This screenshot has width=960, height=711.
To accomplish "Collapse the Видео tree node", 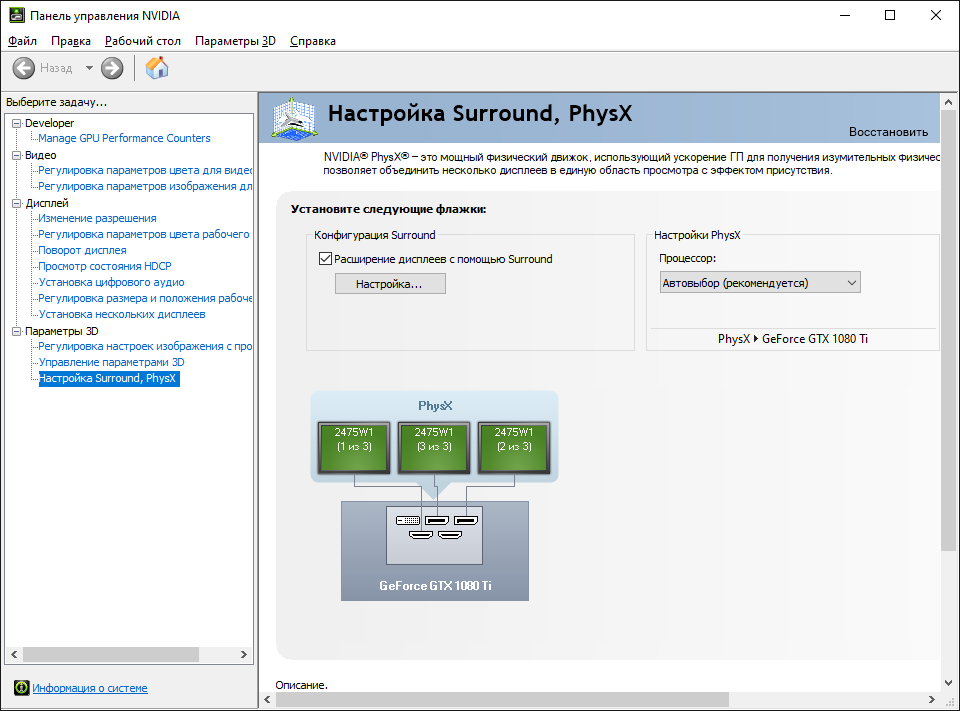I will [x=17, y=156].
